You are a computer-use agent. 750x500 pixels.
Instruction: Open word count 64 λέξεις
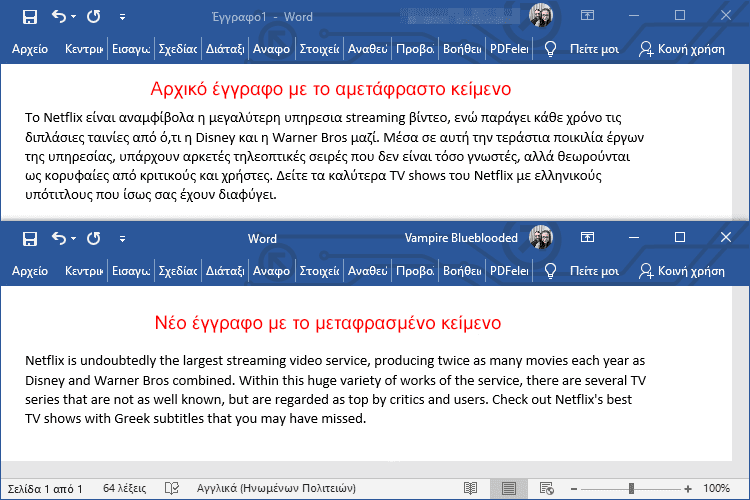(x=124, y=488)
